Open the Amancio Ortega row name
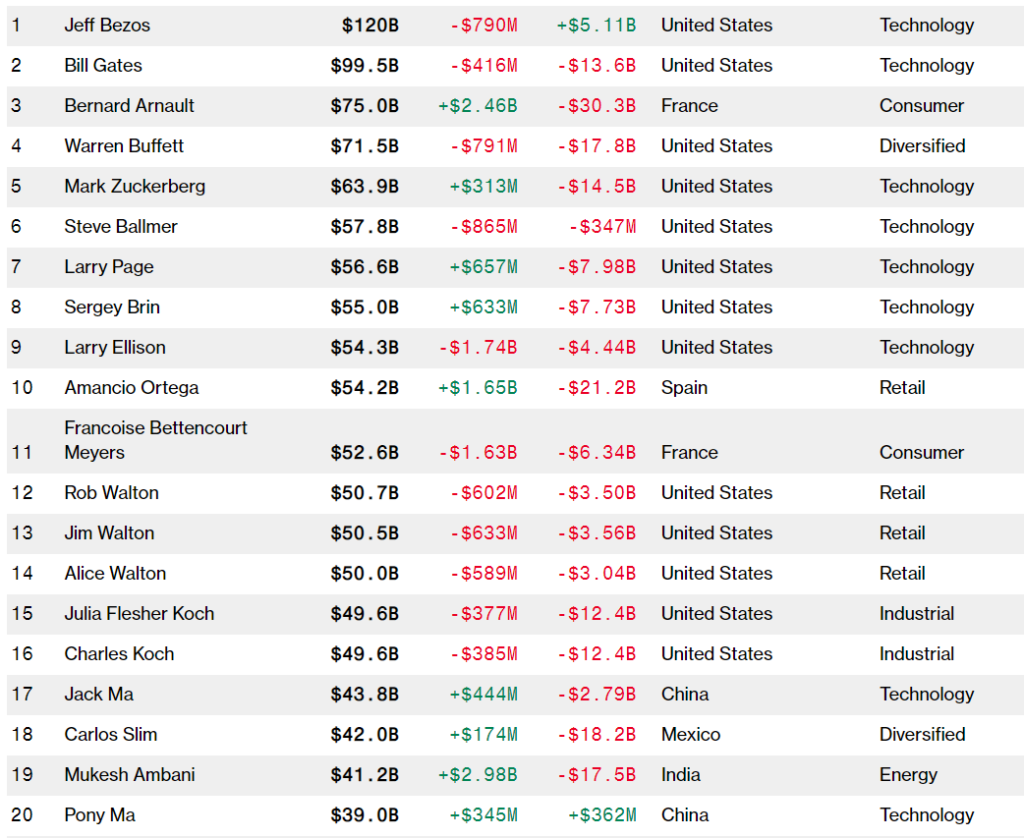 click(x=131, y=387)
